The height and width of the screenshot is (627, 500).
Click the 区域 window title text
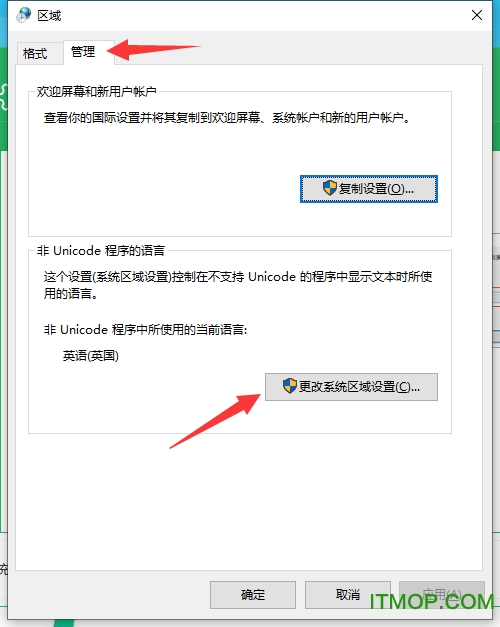[49, 16]
